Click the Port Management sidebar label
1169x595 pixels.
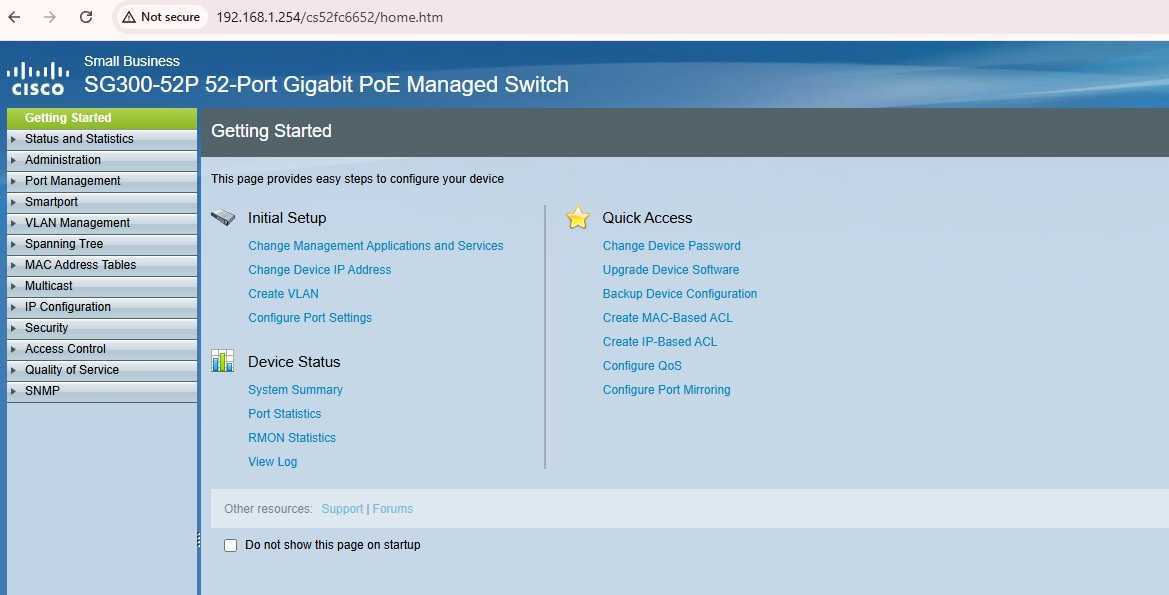tap(72, 180)
